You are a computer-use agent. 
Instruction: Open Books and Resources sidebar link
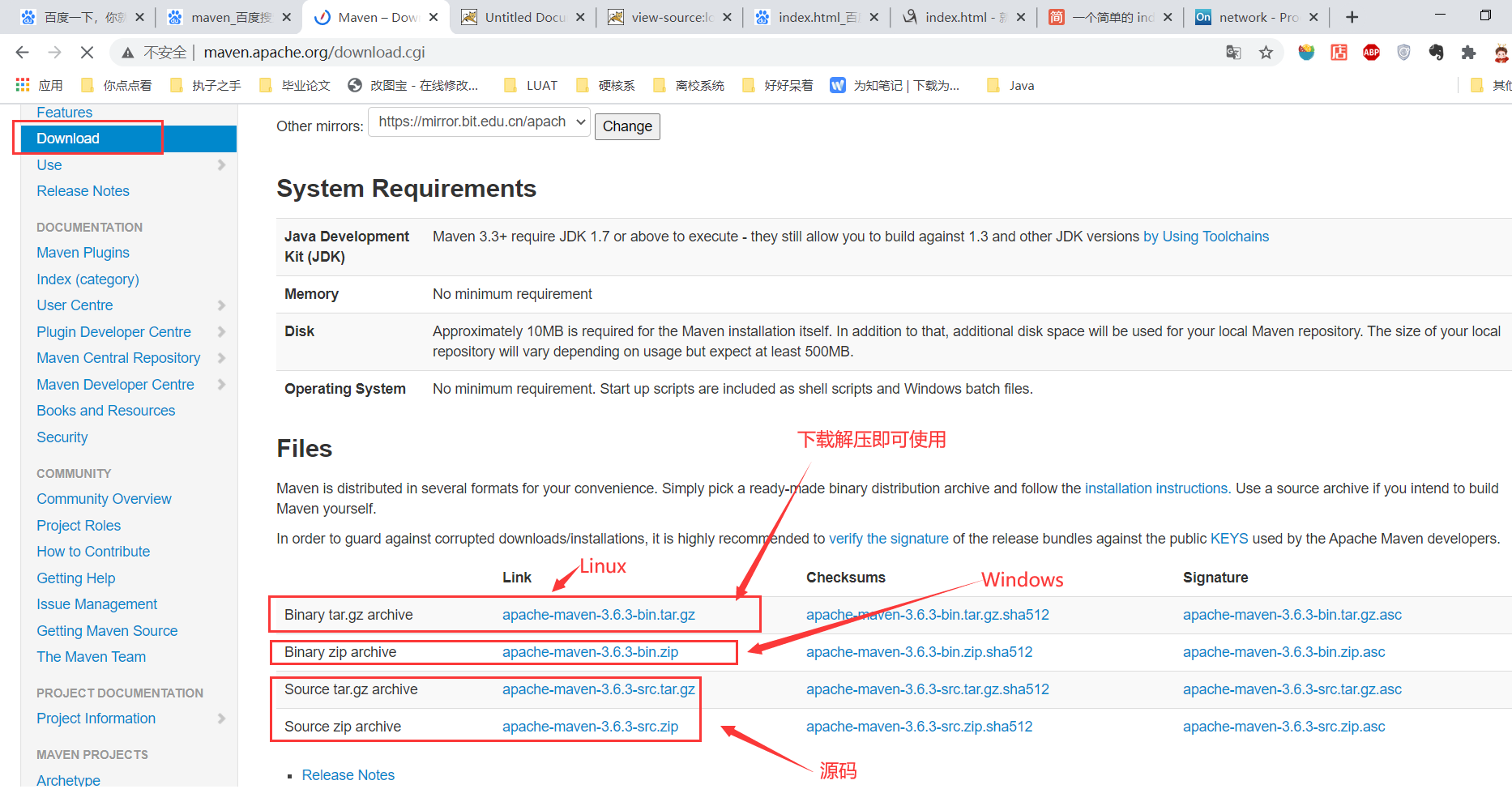point(105,411)
